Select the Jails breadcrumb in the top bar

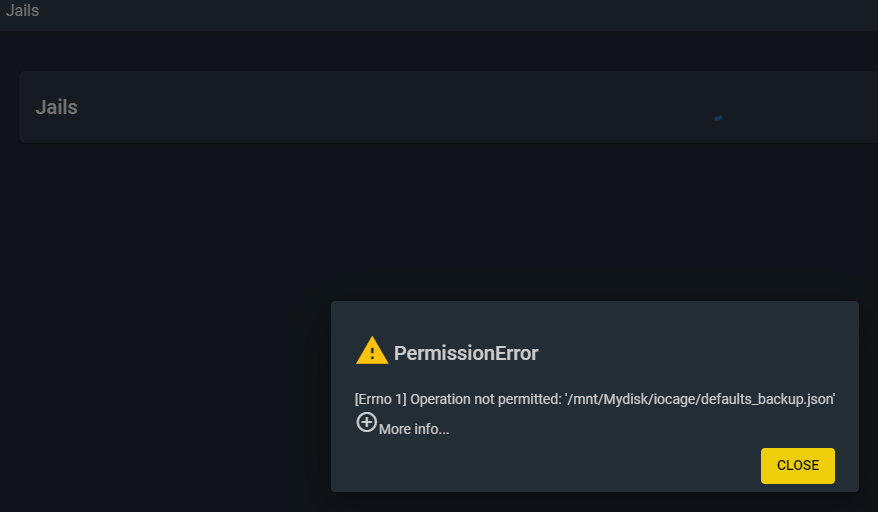tap(22, 11)
